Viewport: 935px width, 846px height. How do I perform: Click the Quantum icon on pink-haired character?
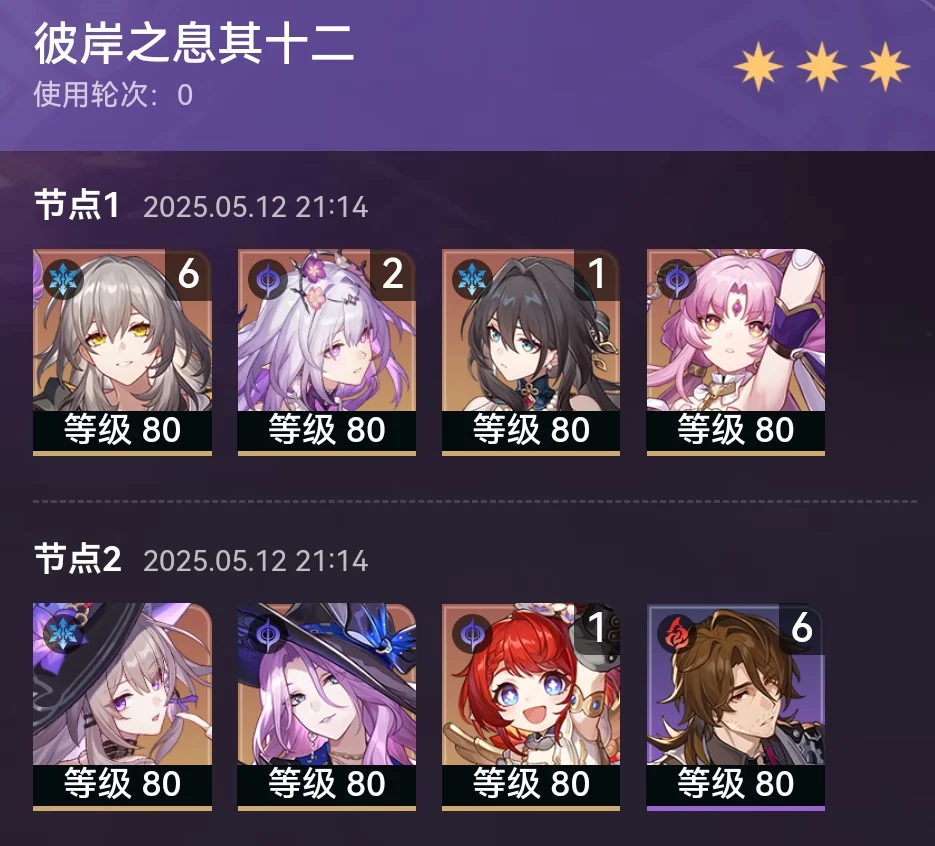(x=677, y=278)
